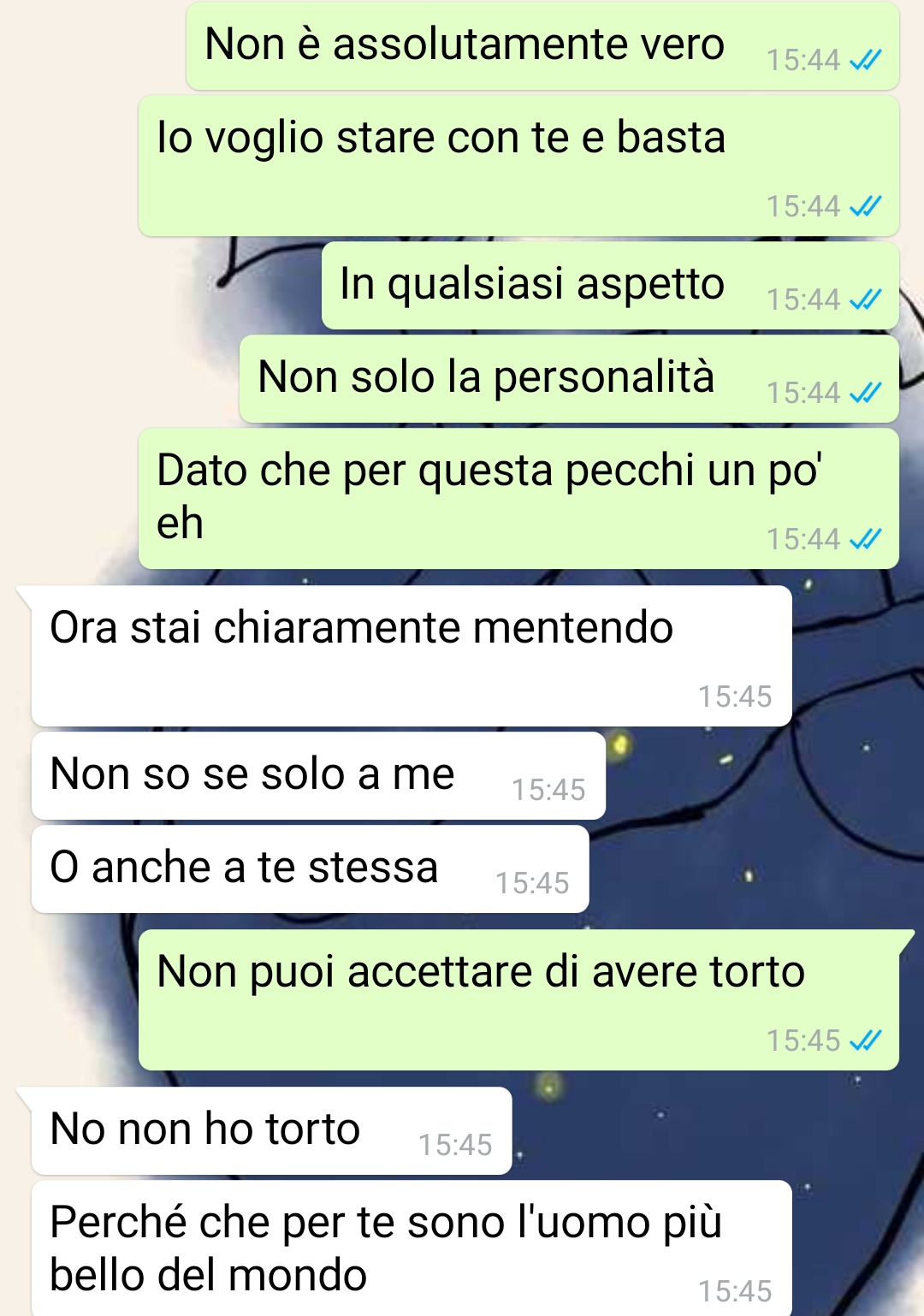Tap the 'Non so se solo a me' message
Screen dimensions: 924x1316
[x=318, y=776]
